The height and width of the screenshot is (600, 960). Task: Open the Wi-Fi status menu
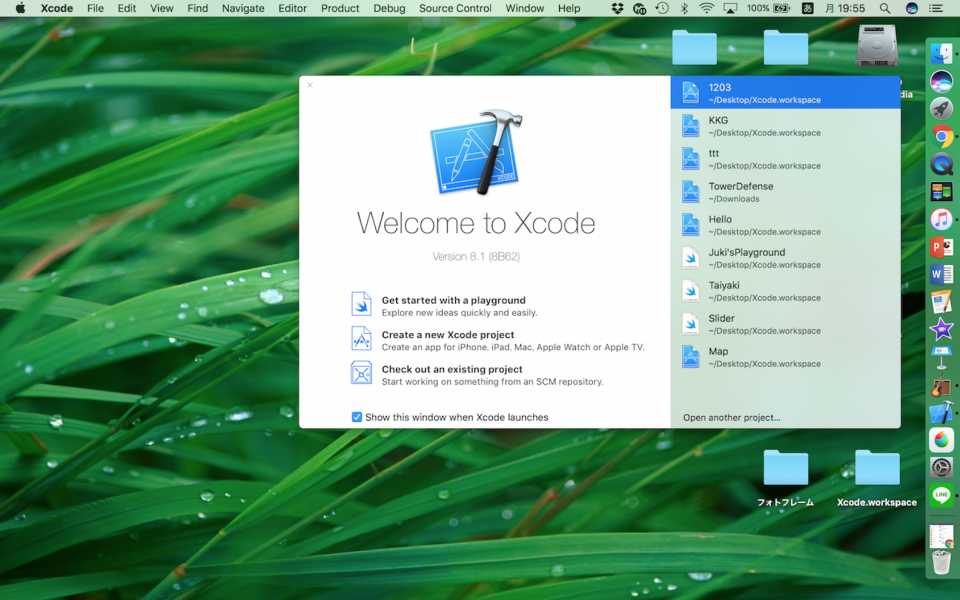[707, 8]
